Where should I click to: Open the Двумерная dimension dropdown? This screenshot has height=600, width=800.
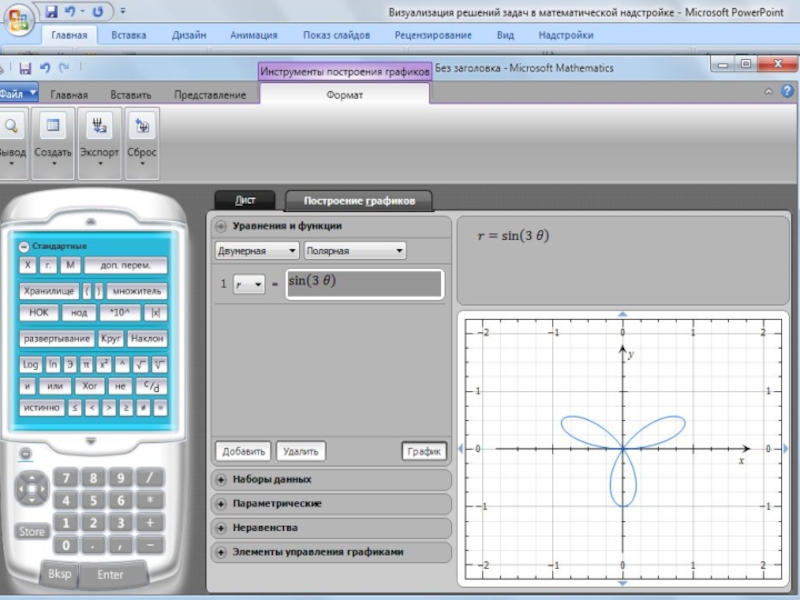pyautogui.click(x=257, y=251)
